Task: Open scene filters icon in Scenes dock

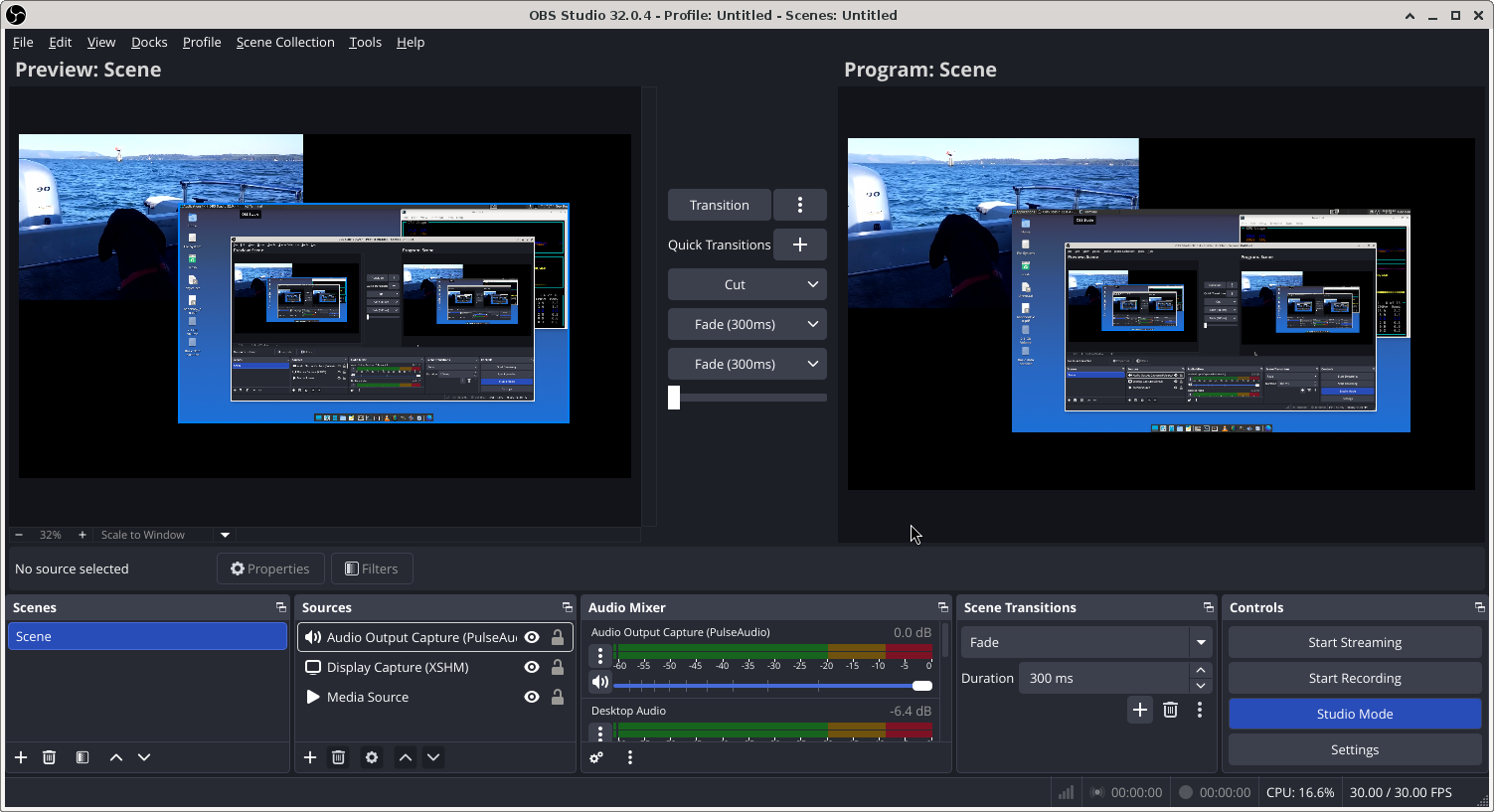Action: [x=83, y=757]
